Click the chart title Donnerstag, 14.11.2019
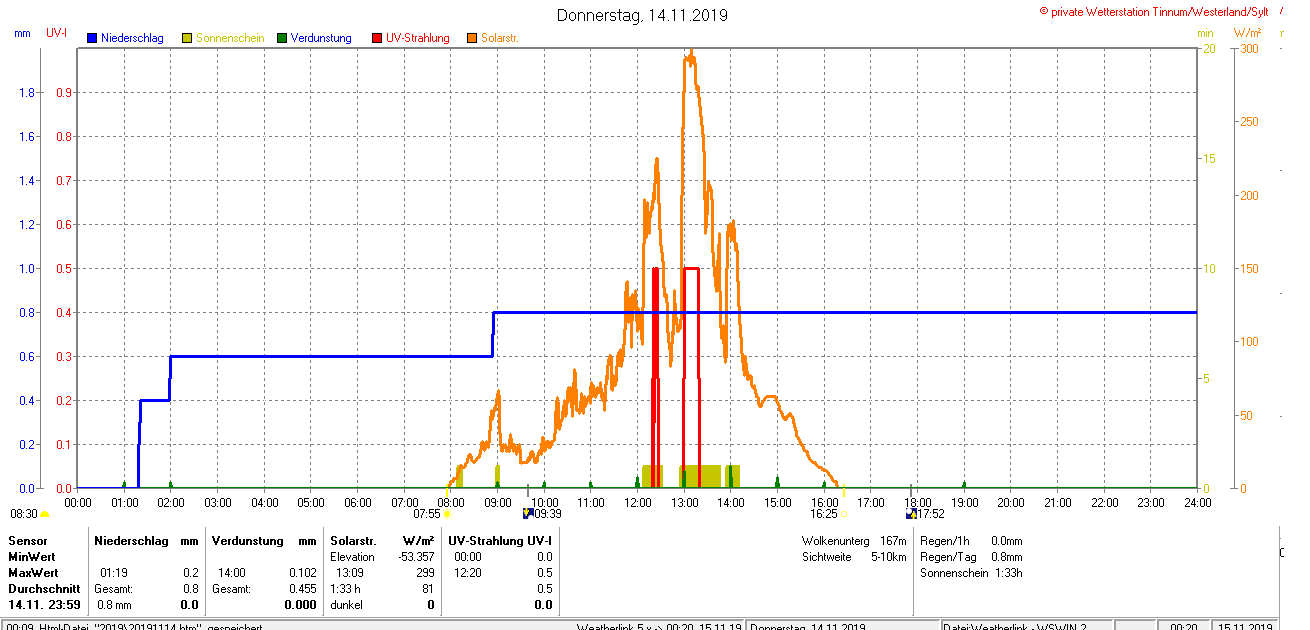 [642, 15]
